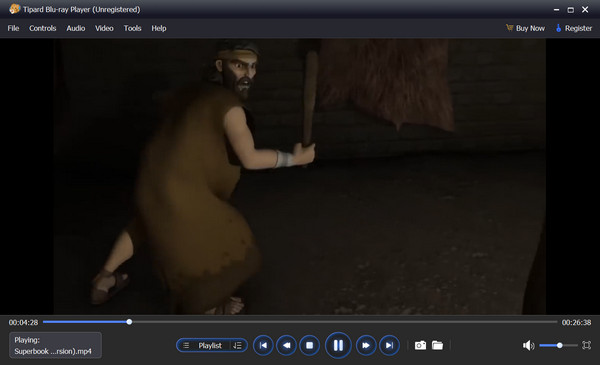600x365 pixels.
Task: Click the Playing: Superbook file name box
Action: [x=55, y=345]
